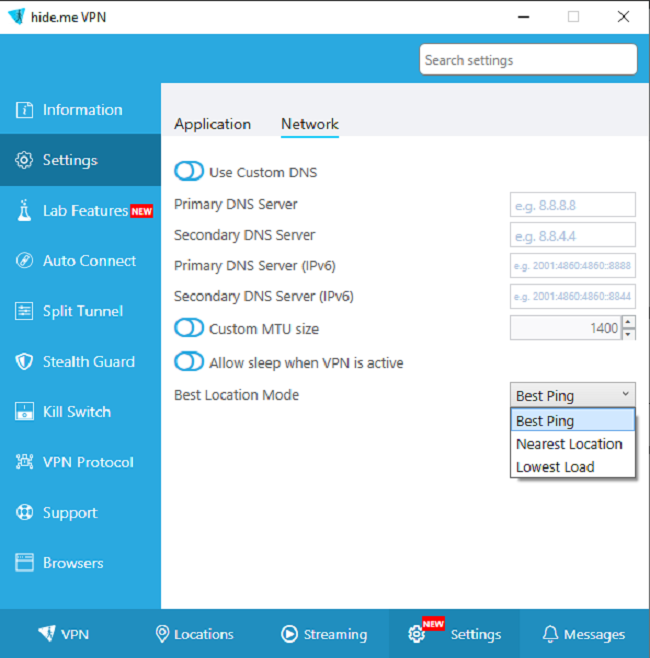
Task: Open Lab Features section label
Action: [86, 210]
